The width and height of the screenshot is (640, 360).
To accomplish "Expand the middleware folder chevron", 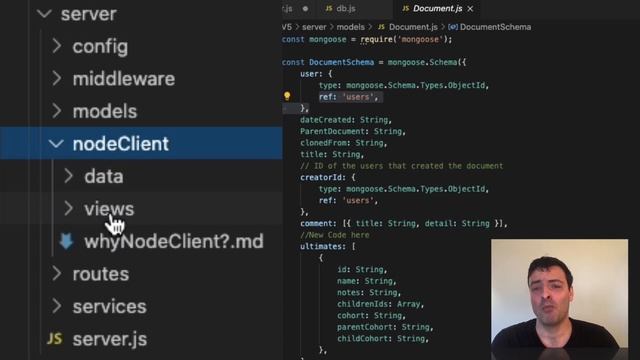I will point(57,79).
